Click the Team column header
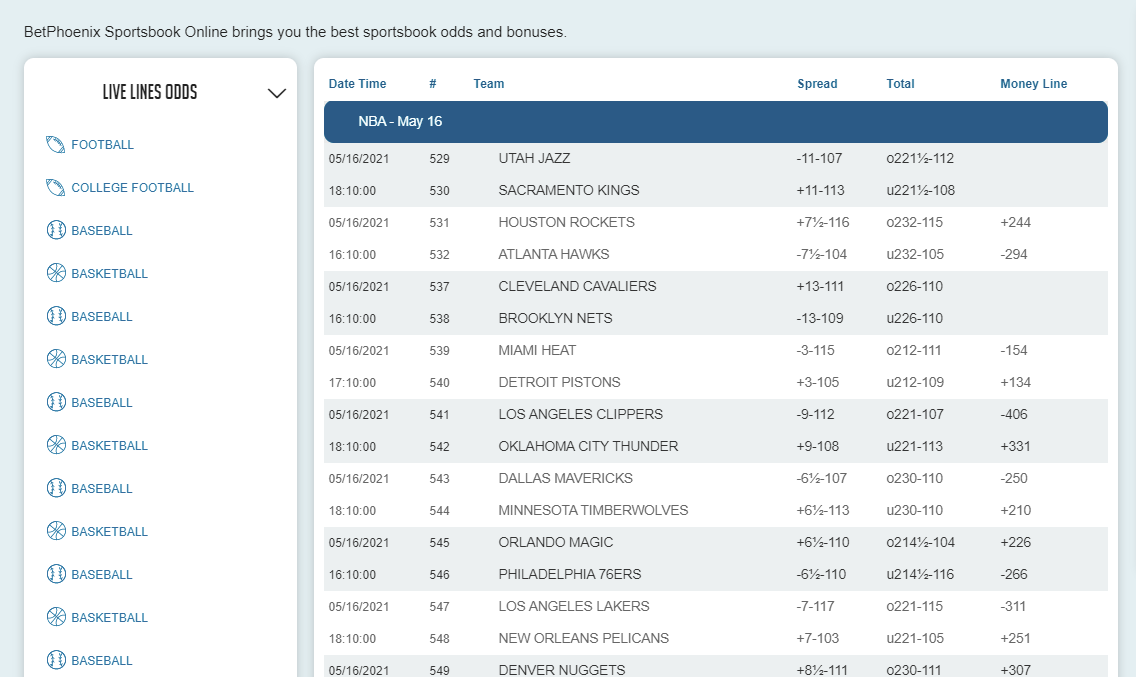The width and height of the screenshot is (1136, 677). click(489, 84)
